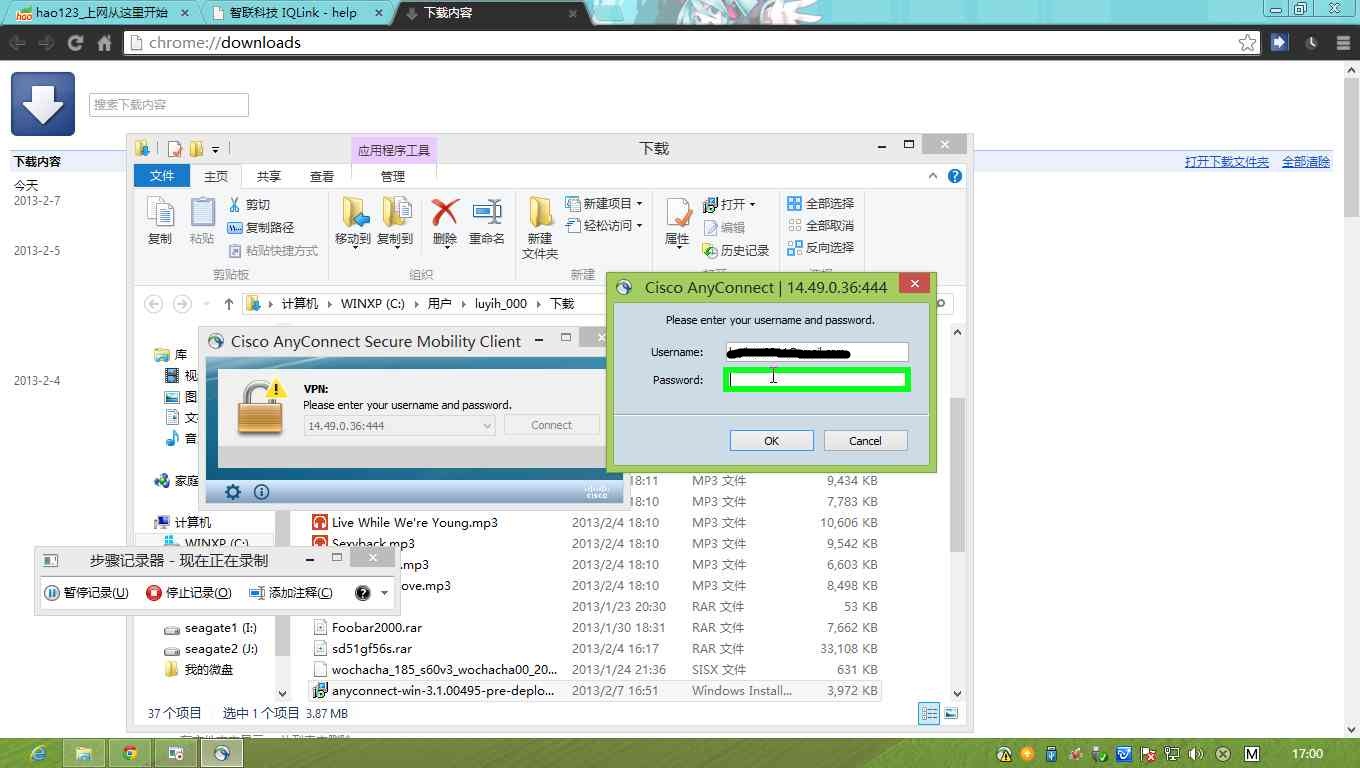The image size is (1360, 768).
Task: Expand the Easy access dropdown
Action: tap(639, 226)
